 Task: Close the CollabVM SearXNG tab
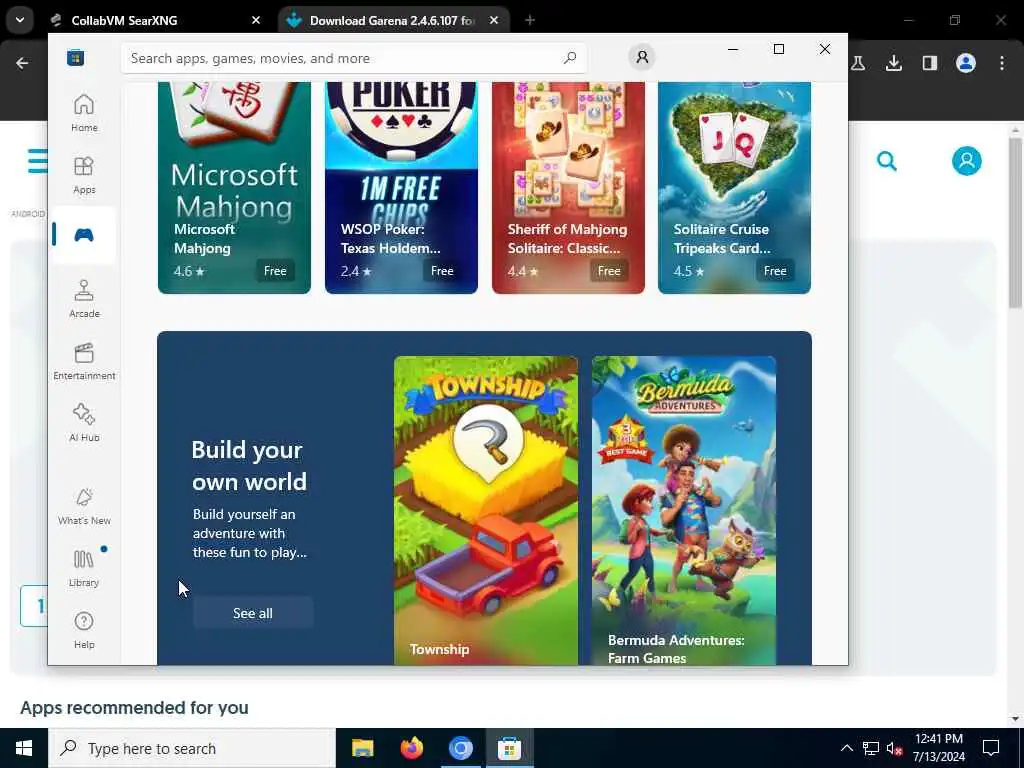point(256,20)
